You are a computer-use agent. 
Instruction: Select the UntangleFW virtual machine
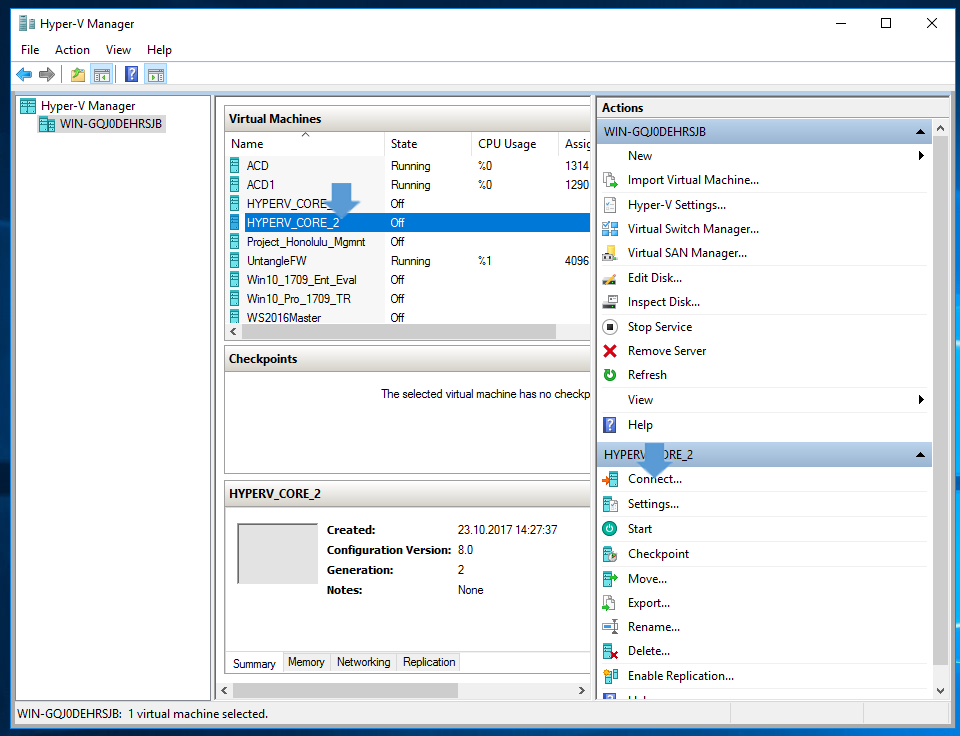408,261
